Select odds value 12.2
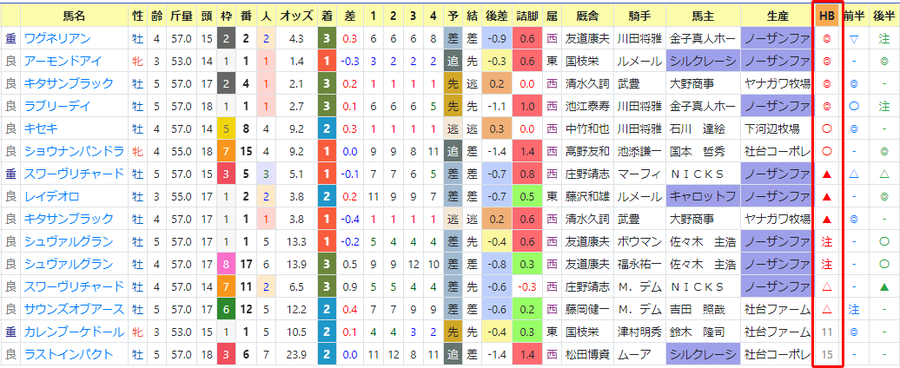 pyautogui.click(x=297, y=309)
